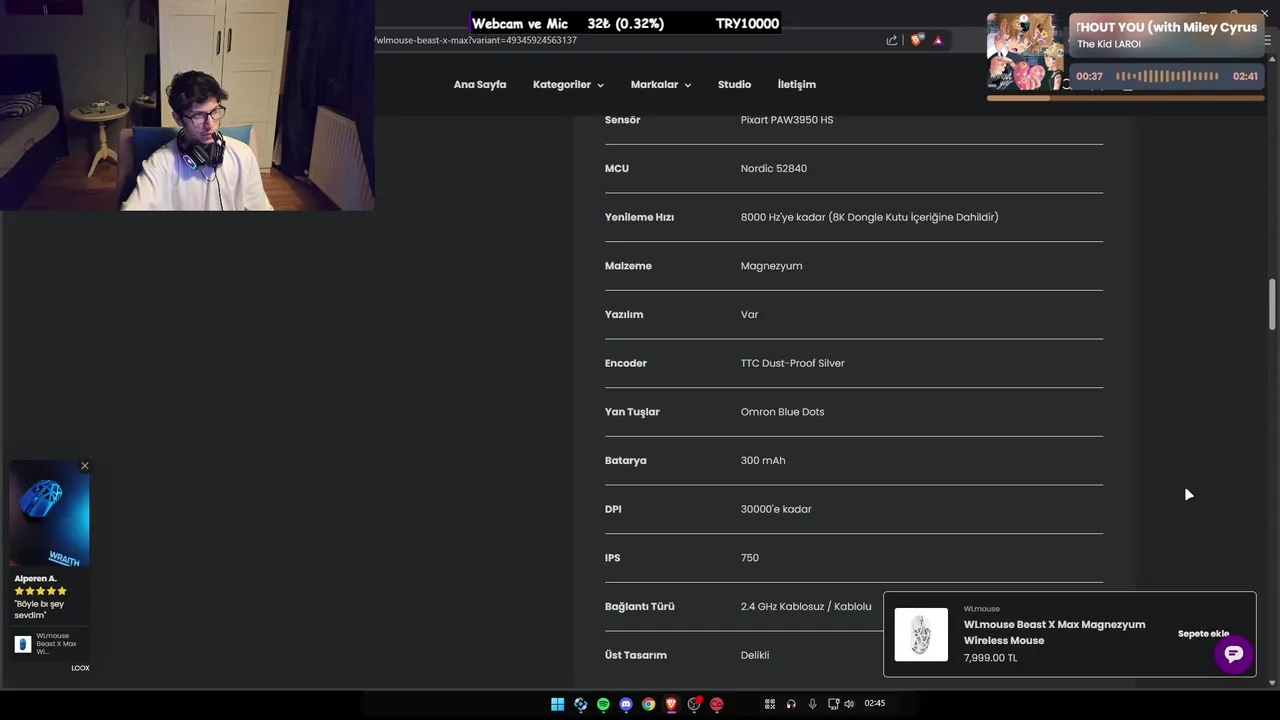Image resolution: width=1280 pixels, height=720 pixels.
Task: Click the 30000'e kadar DPI value
Action: [776, 509]
